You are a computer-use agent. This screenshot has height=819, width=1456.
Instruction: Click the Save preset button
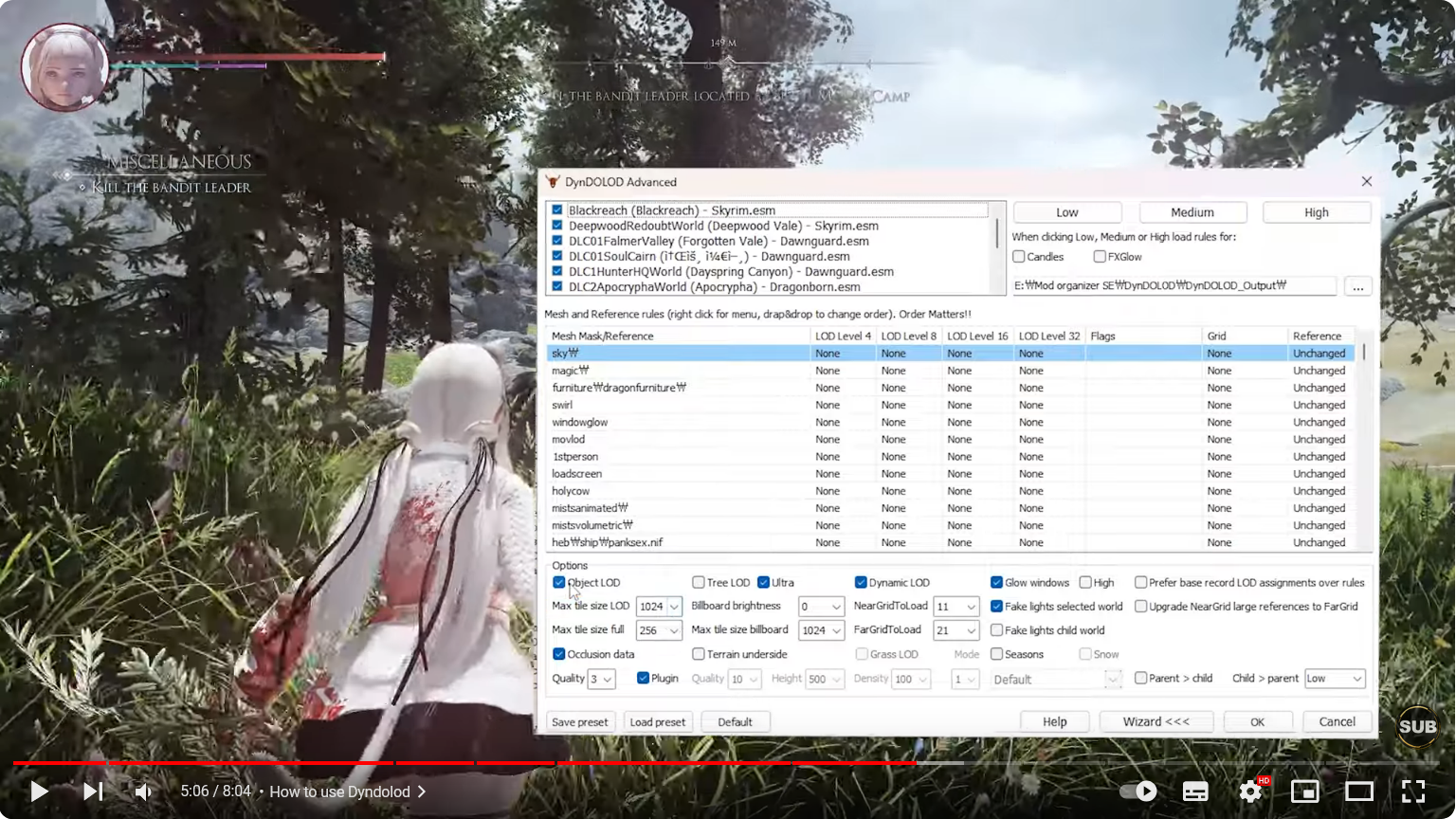pyautogui.click(x=580, y=722)
